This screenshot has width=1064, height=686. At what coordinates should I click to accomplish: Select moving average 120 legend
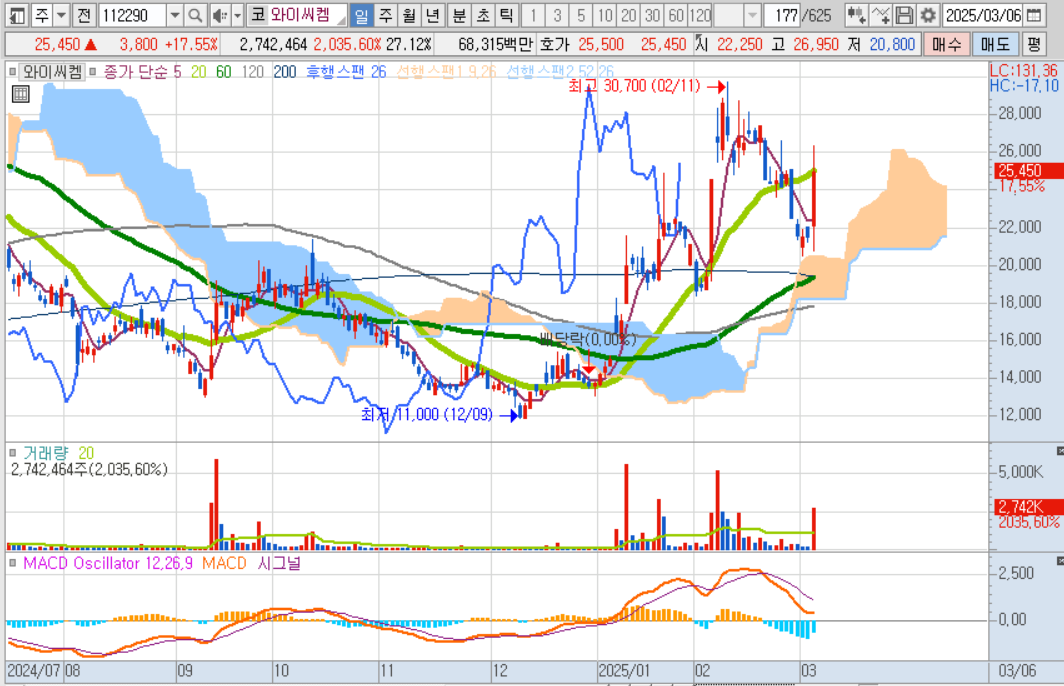(x=252, y=72)
